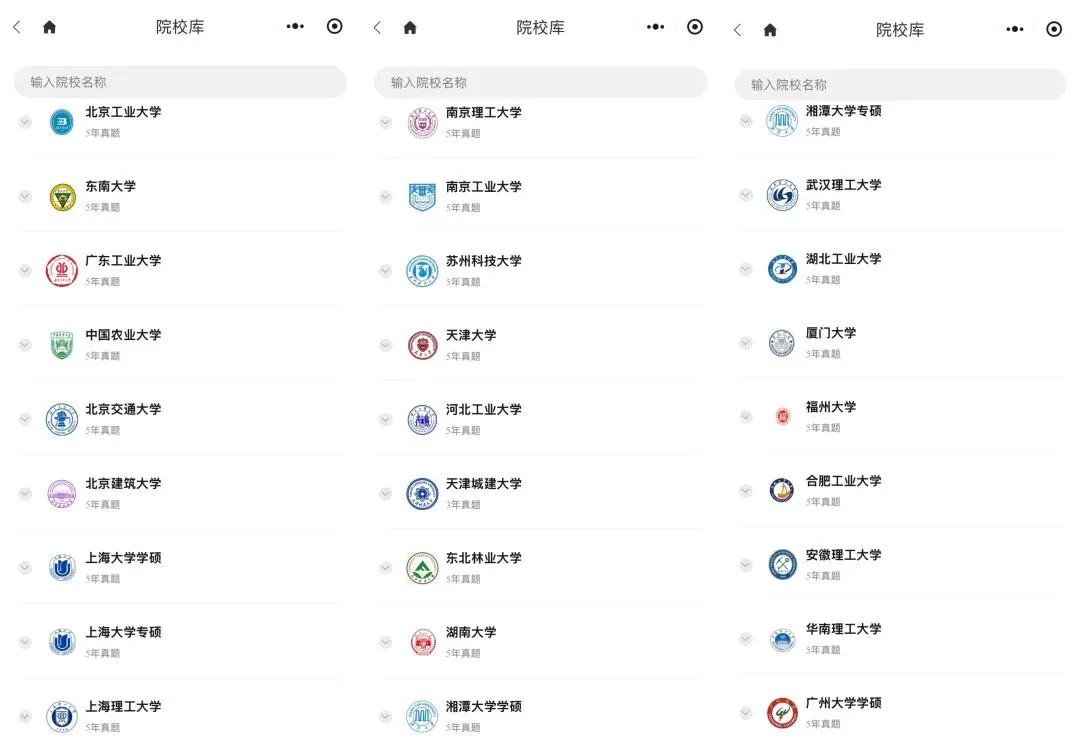
Task: Expand the chevron beside 厦门大学
Action: click(746, 343)
